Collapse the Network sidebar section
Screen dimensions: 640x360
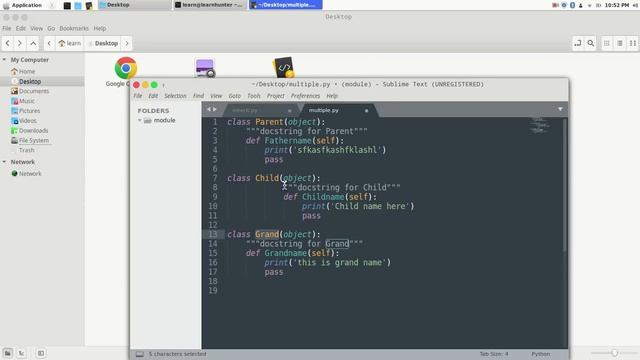[4, 162]
